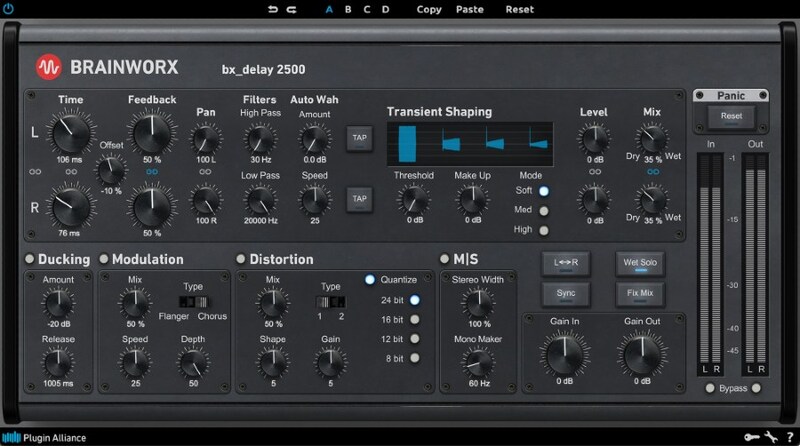Image resolution: width=800 pixels, height=446 pixels.
Task: Set Transient Shaping mode to High
Action: [x=544, y=229]
